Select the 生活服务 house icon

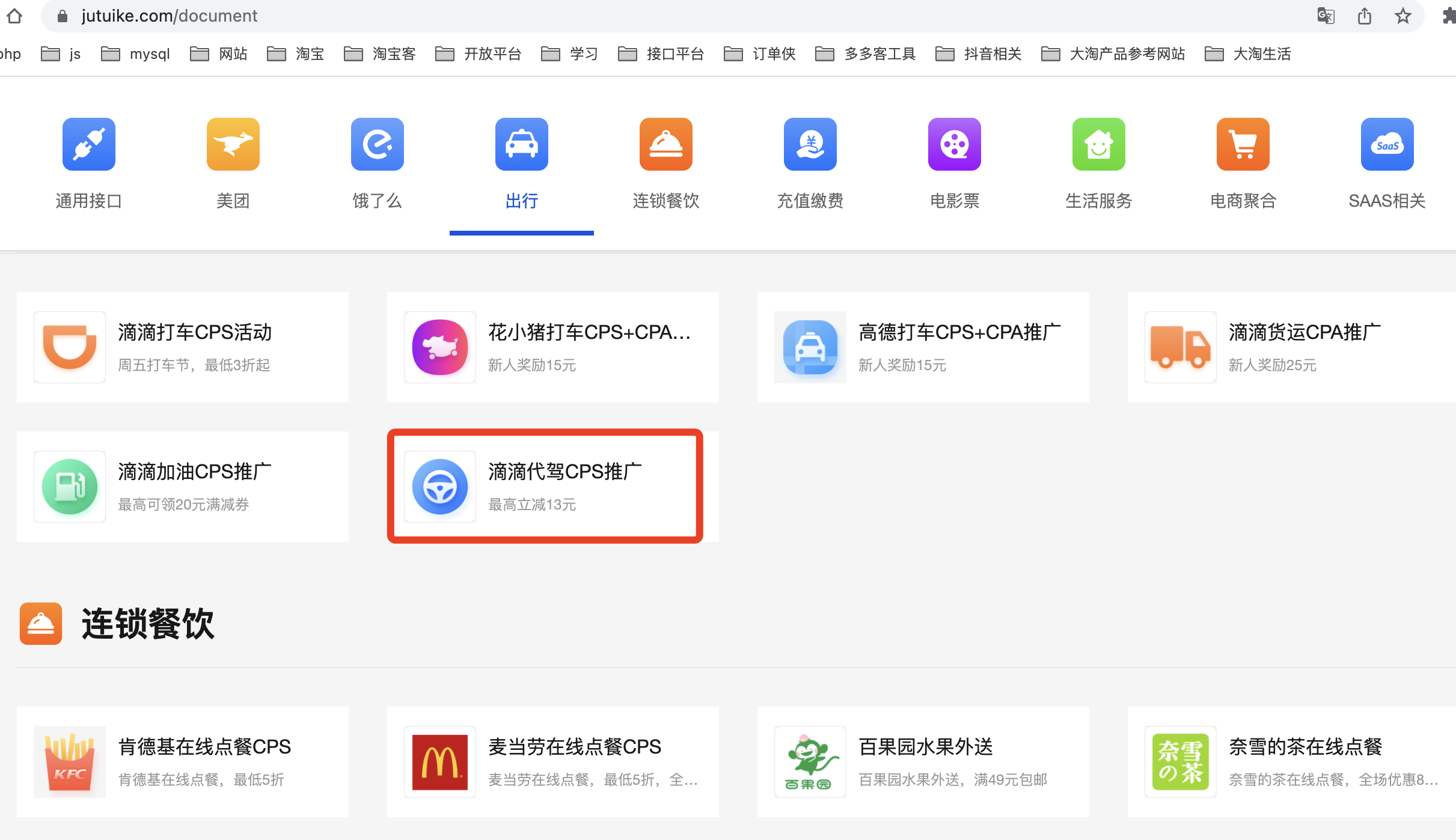1098,144
